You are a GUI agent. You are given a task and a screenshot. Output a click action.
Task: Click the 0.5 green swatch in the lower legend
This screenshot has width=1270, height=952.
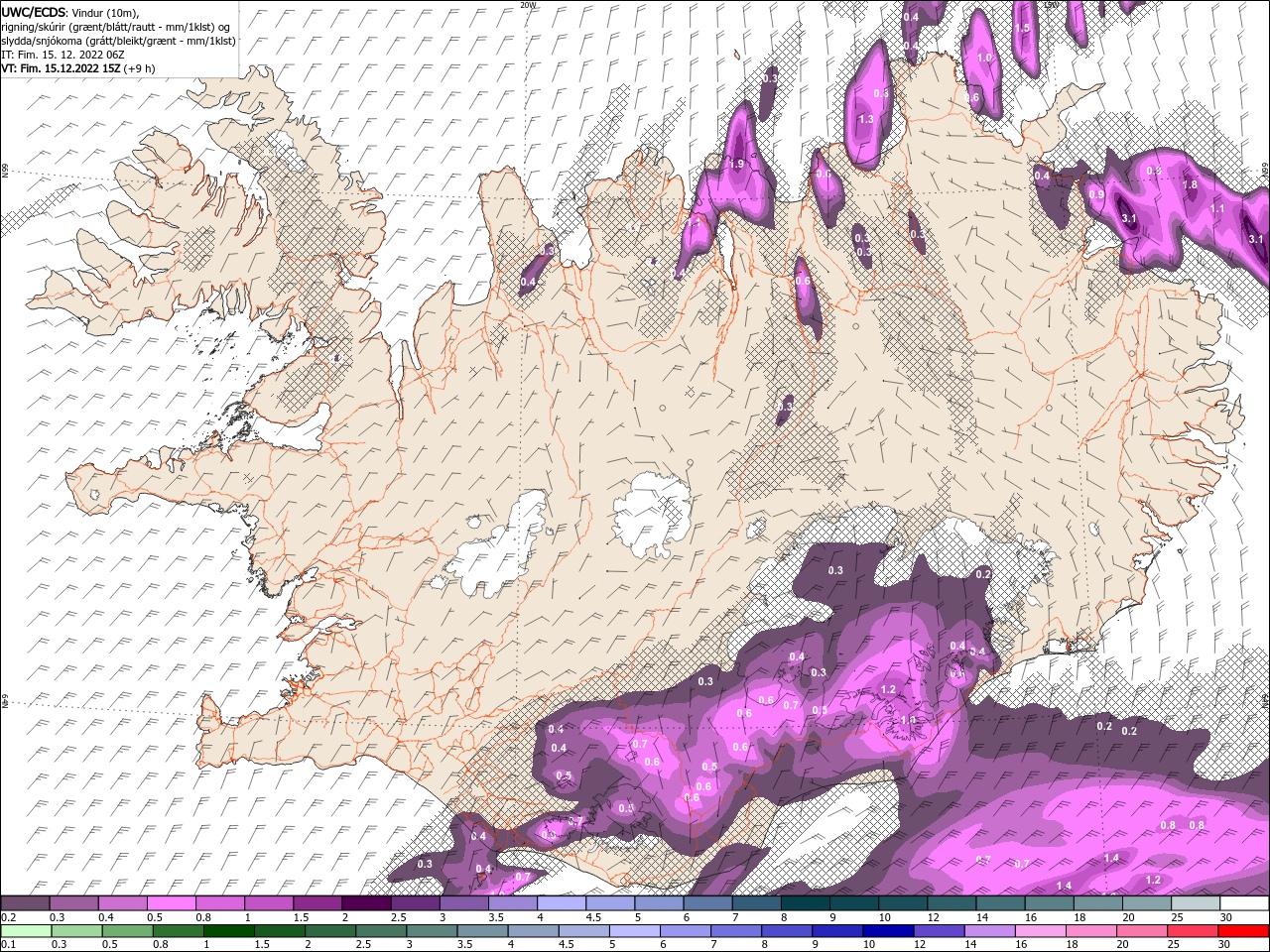pyautogui.click(x=127, y=931)
